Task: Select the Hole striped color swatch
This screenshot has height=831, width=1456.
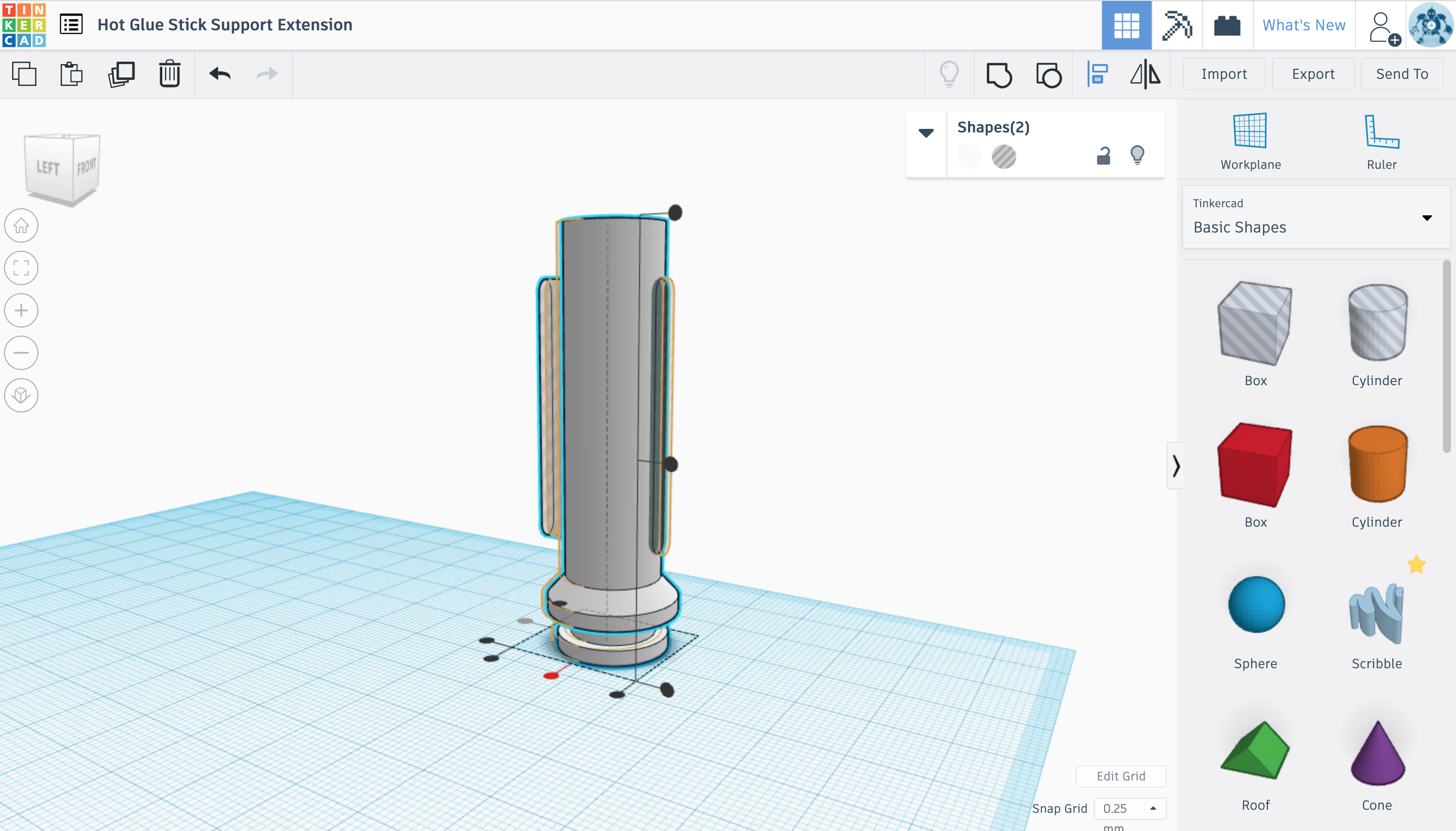Action: (x=1004, y=156)
